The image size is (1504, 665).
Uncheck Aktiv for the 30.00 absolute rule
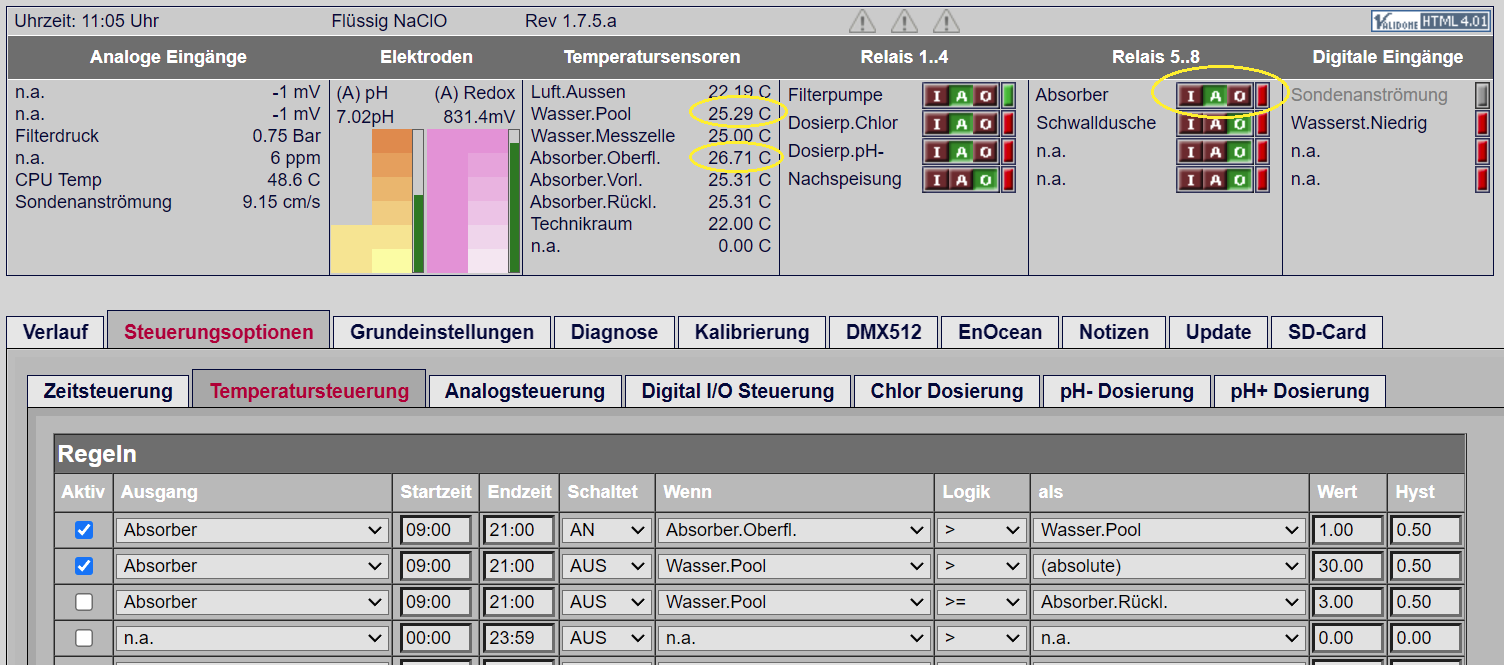[84, 566]
